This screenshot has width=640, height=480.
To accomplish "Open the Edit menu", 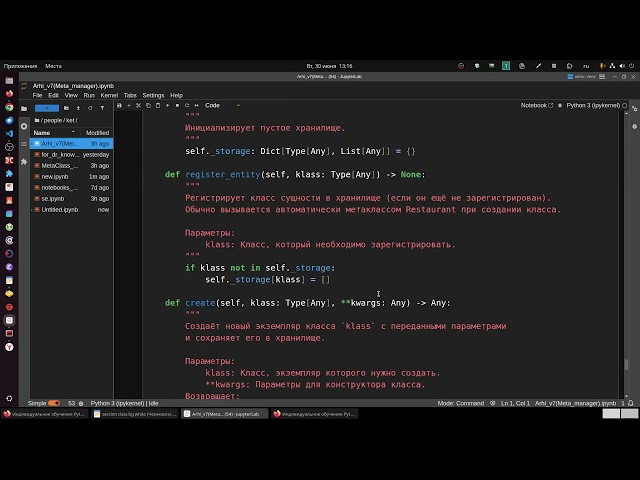I will coord(53,95).
